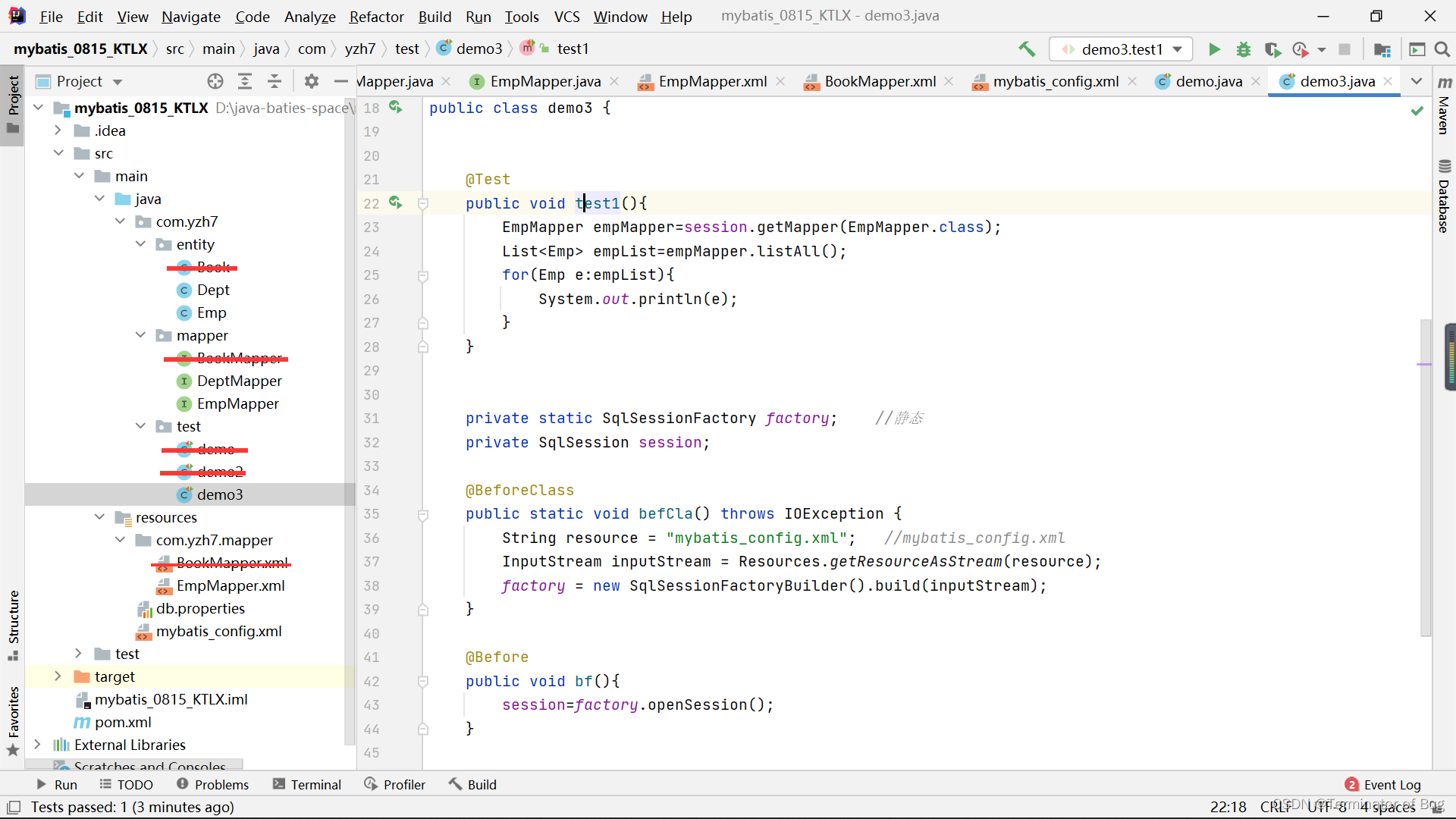Fold the for loop at line 25

pyautogui.click(x=423, y=275)
